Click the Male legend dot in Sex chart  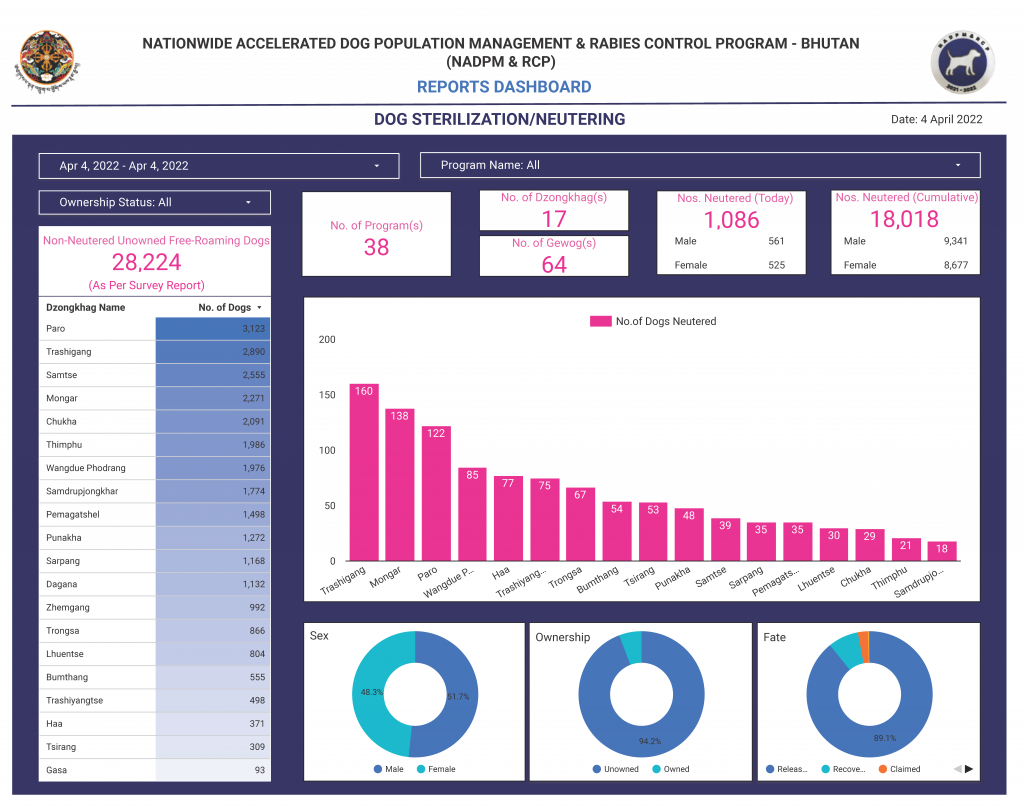click(377, 769)
